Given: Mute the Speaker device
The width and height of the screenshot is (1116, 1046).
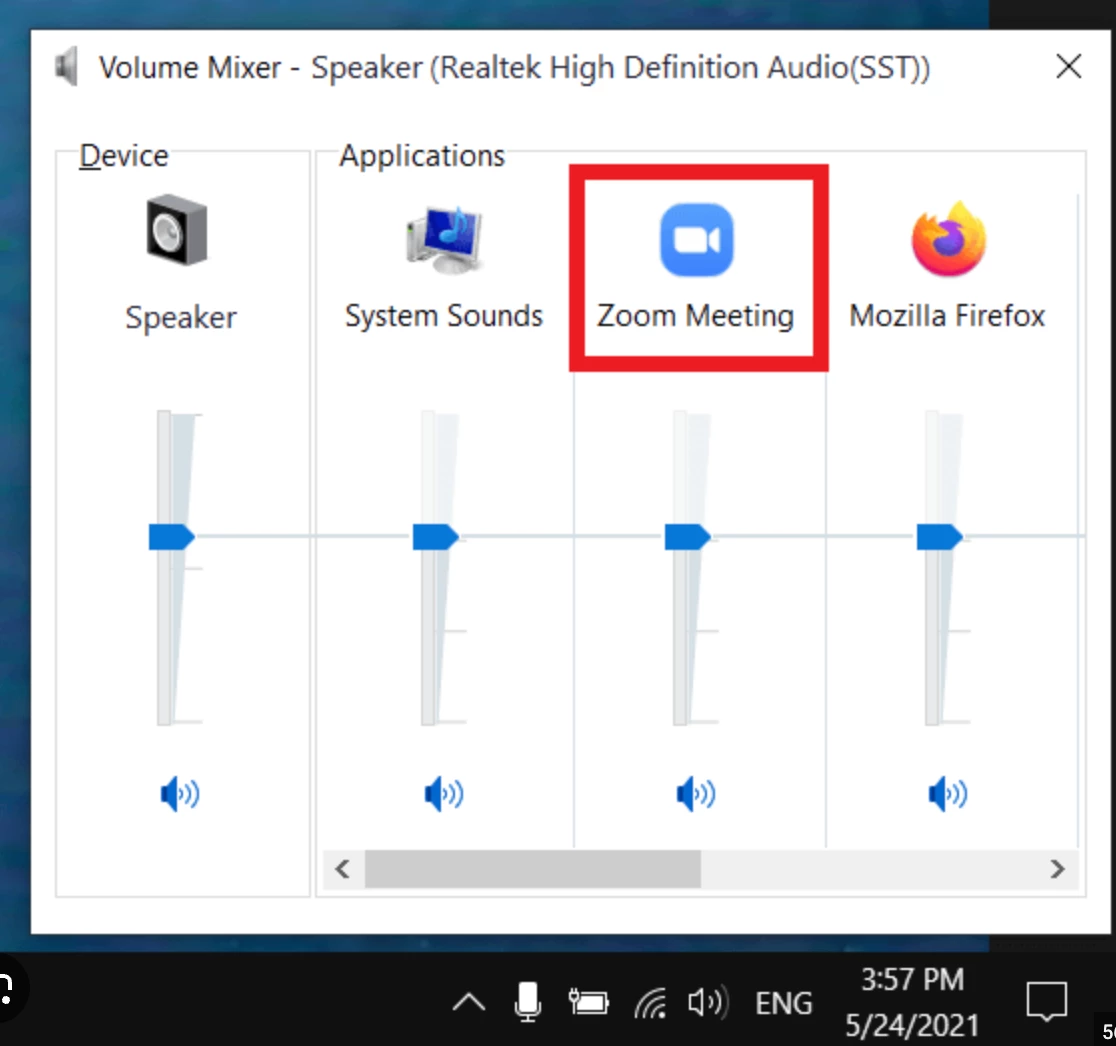Looking at the screenshot, I should click(180, 794).
